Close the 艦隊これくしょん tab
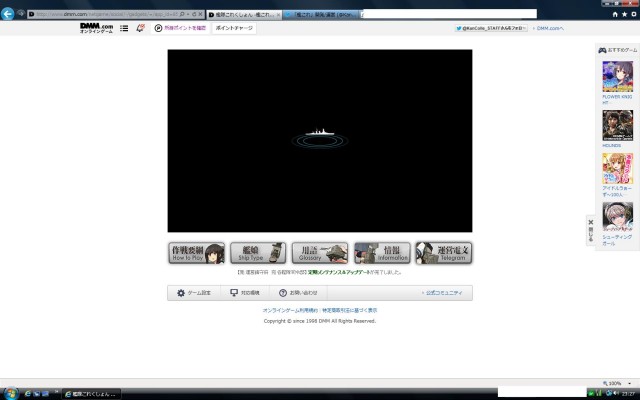640x400 pixels. [278, 15]
